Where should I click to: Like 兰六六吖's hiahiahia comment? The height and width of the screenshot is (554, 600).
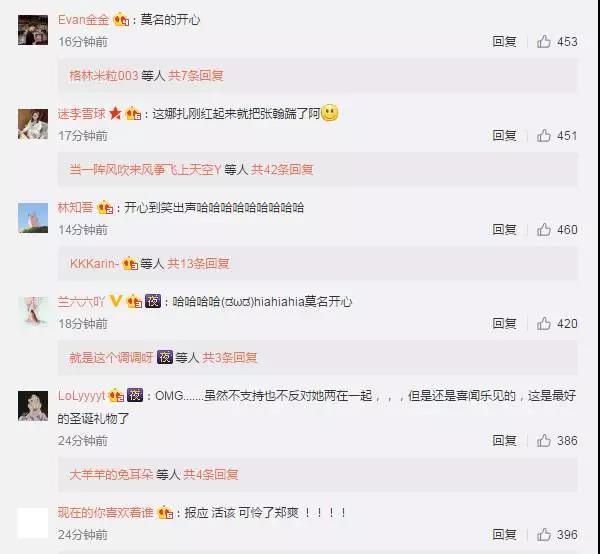pos(544,324)
